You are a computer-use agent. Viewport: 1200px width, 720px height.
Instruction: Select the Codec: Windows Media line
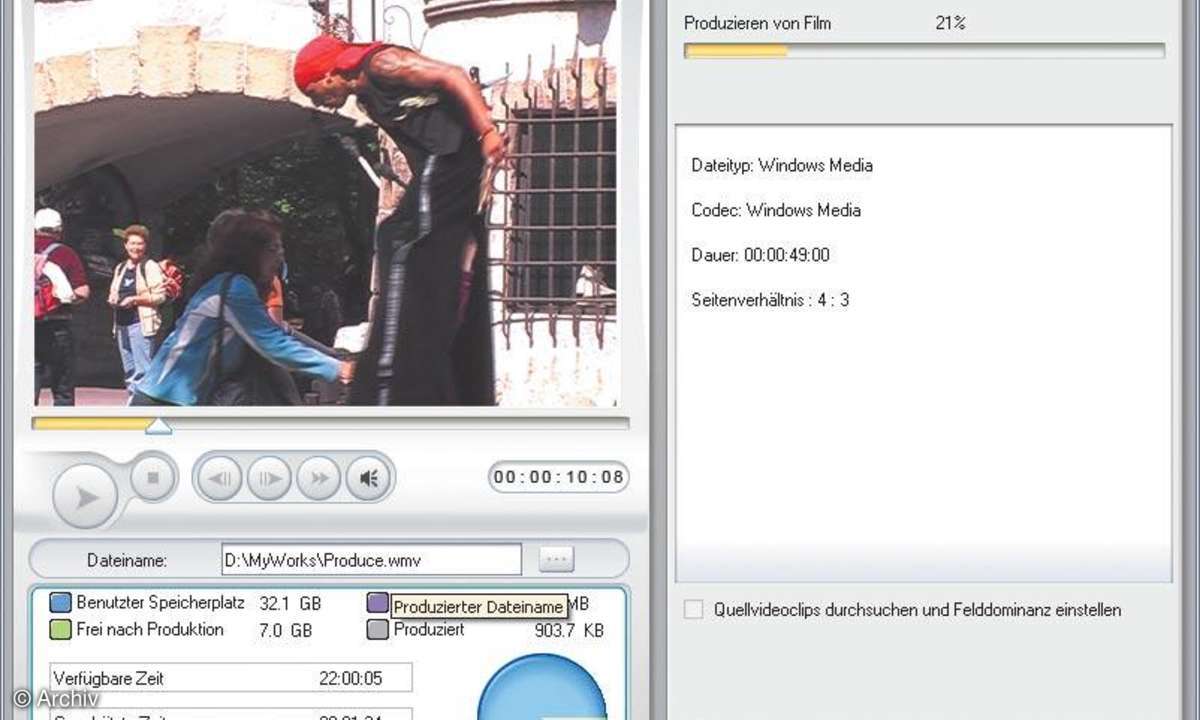[776, 210]
